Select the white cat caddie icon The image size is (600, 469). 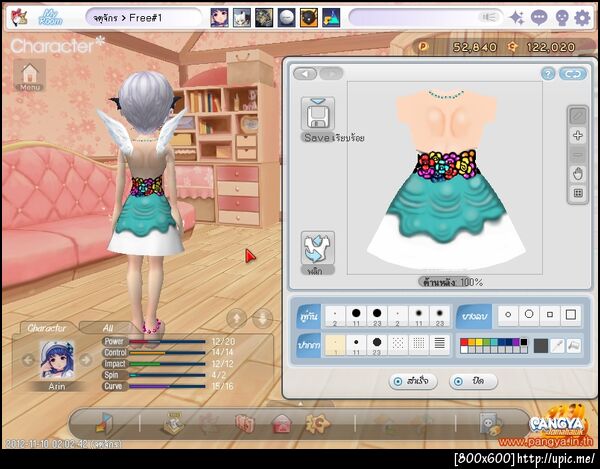(242, 18)
